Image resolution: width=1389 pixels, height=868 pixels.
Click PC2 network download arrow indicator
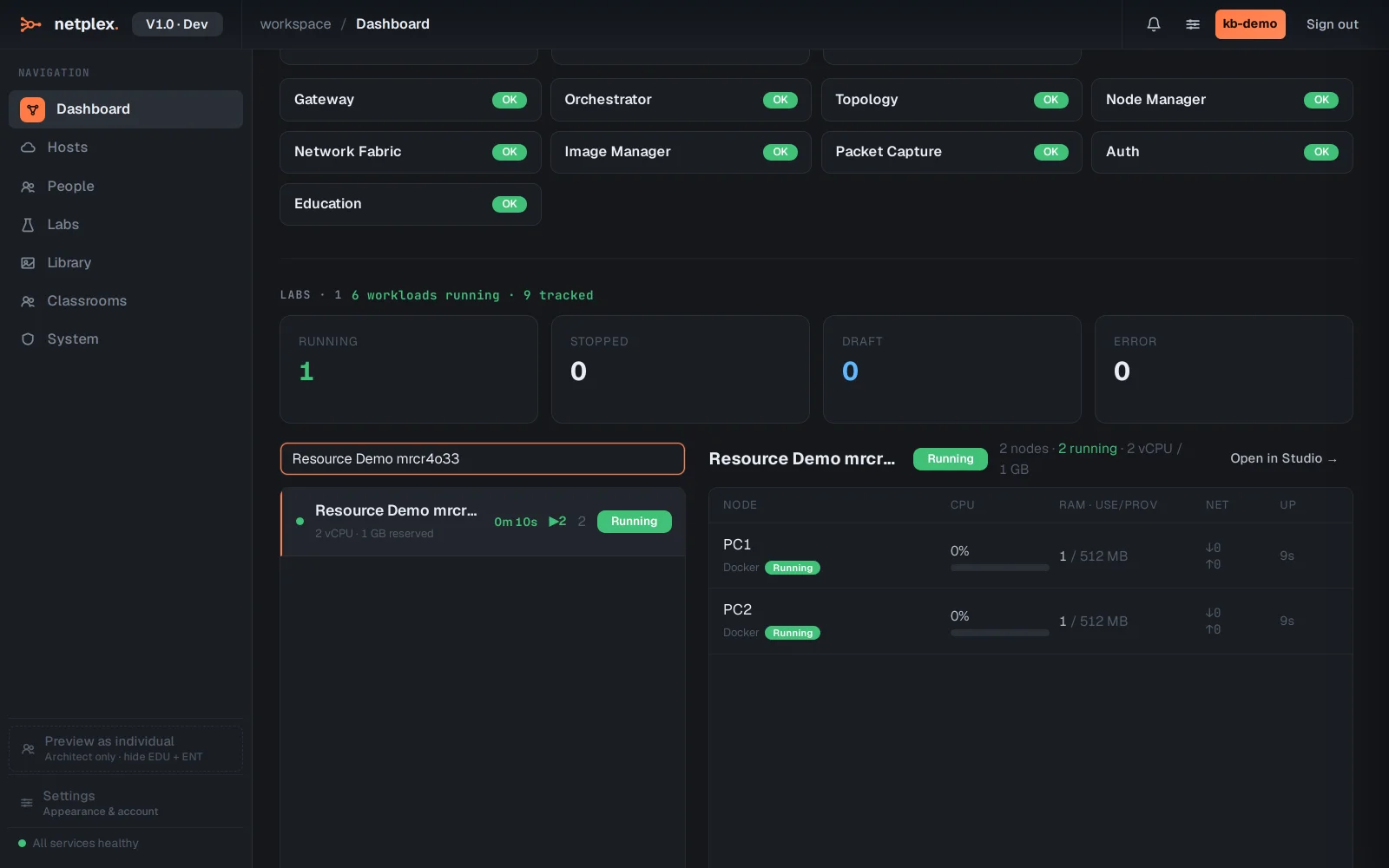1213,613
